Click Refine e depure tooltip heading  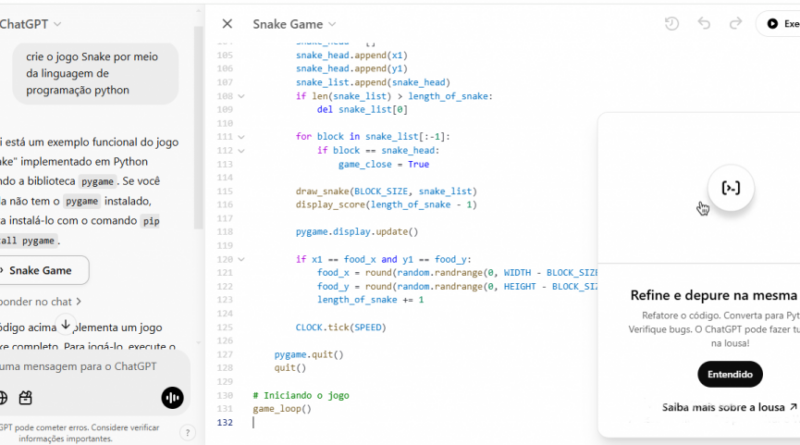click(714, 295)
